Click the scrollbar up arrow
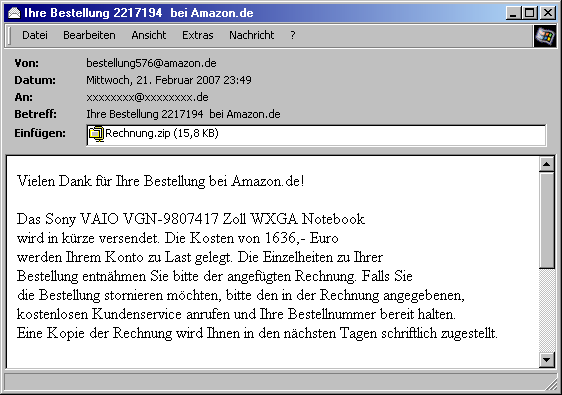Screen dimensions: 562x395 coord(547,165)
